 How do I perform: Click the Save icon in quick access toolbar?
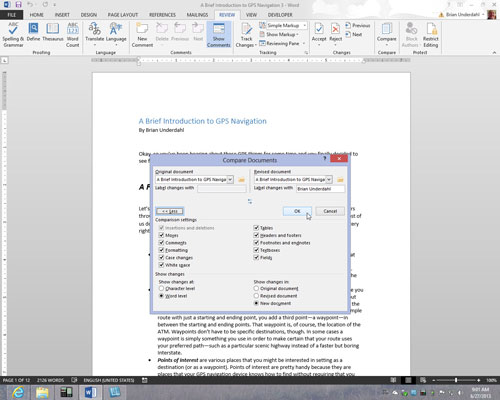pos(18,5)
